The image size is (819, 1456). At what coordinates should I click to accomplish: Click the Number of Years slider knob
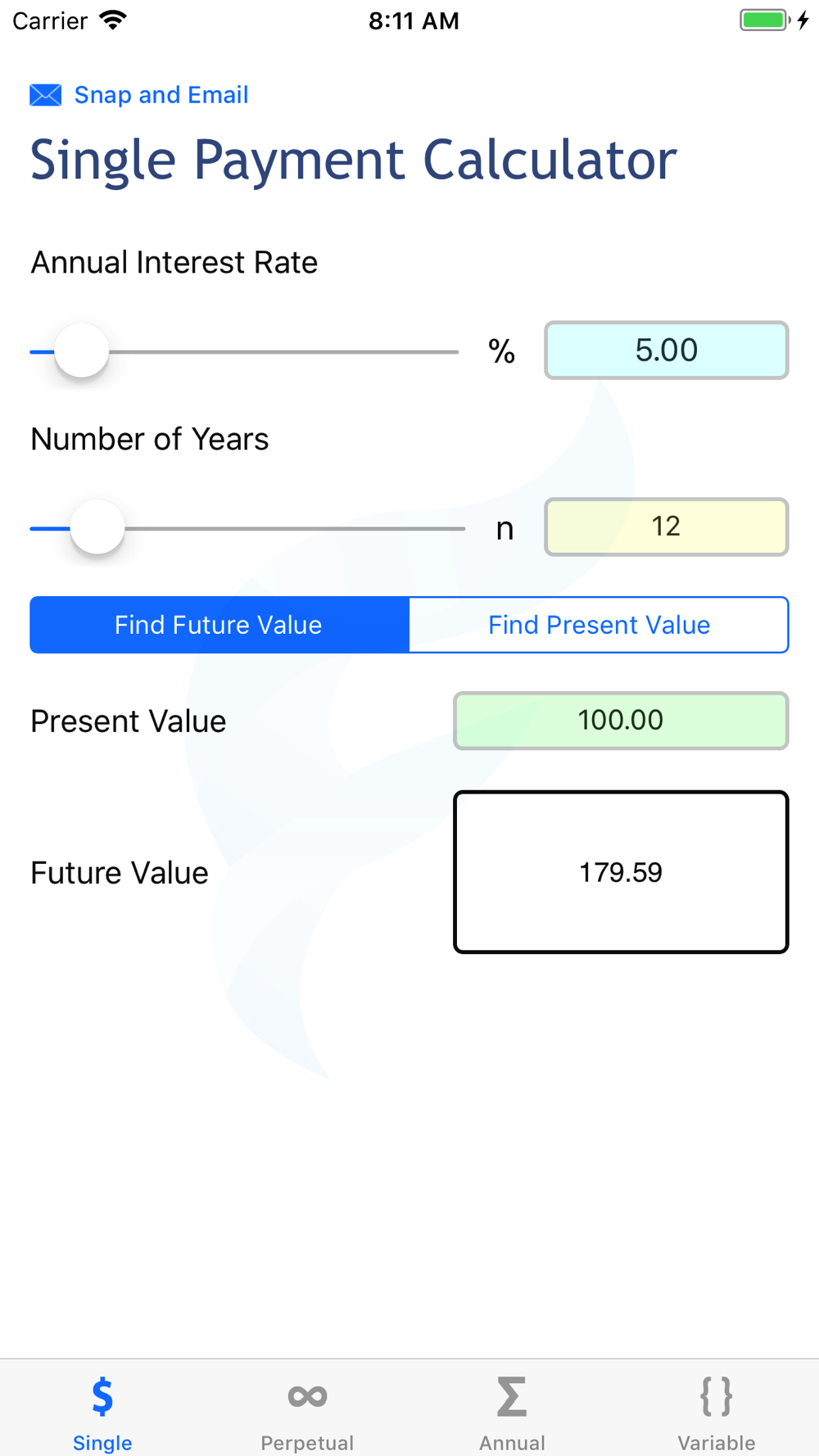(x=97, y=528)
